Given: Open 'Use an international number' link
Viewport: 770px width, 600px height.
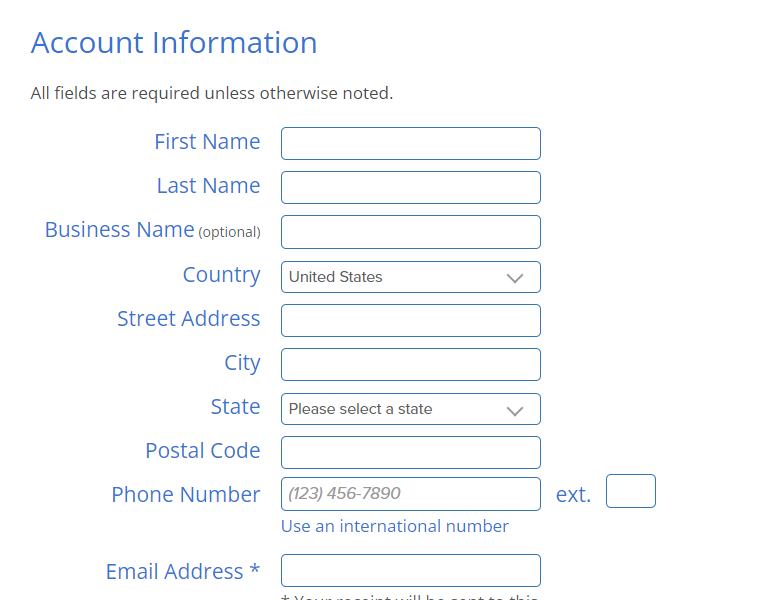Looking at the screenshot, I should (395, 526).
